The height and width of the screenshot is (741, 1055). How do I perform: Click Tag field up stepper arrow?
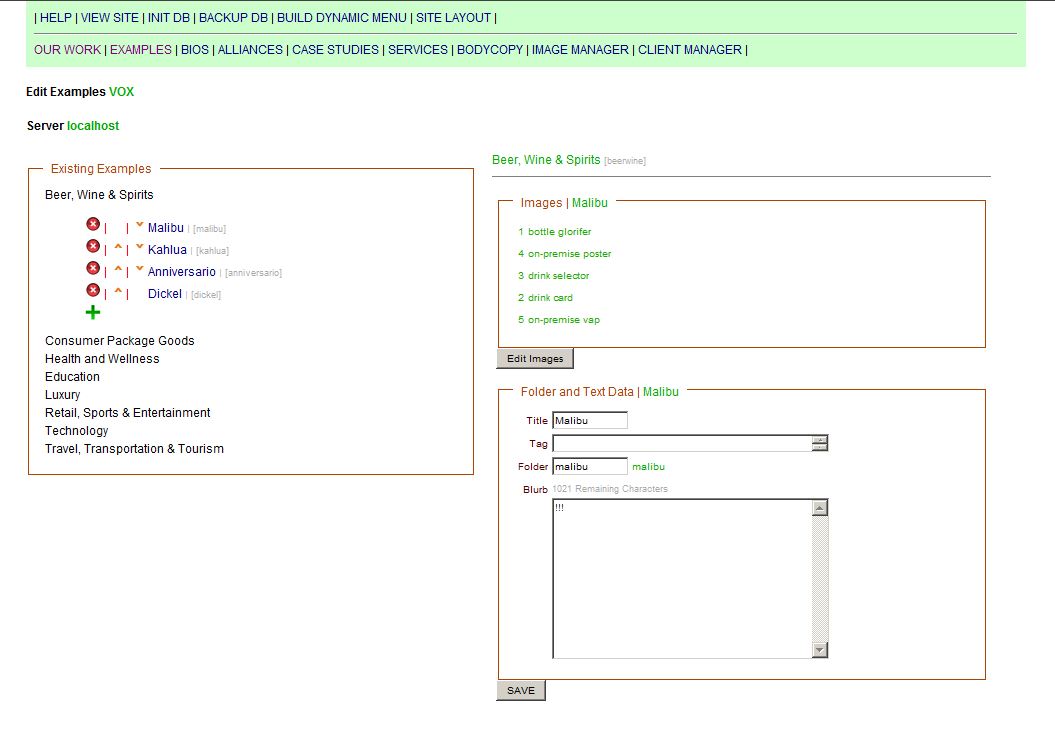[820, 439]
